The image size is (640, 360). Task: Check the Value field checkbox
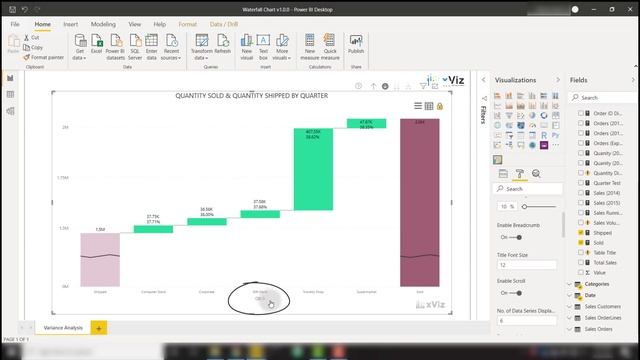(x=580, y=272)
